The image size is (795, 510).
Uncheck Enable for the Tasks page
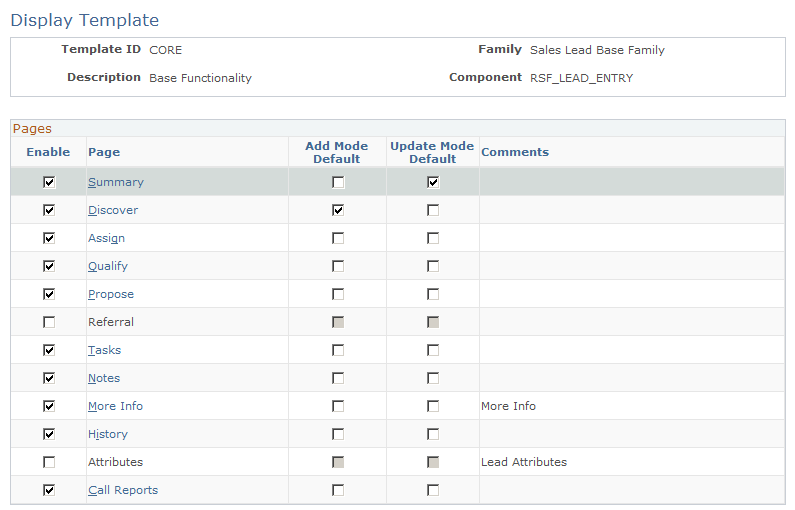tap(49, 350)
